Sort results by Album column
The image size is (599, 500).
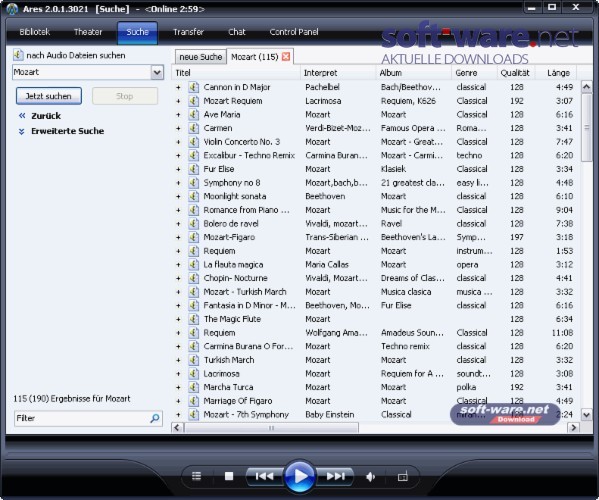pyautogui.click(x=414, y=73)
